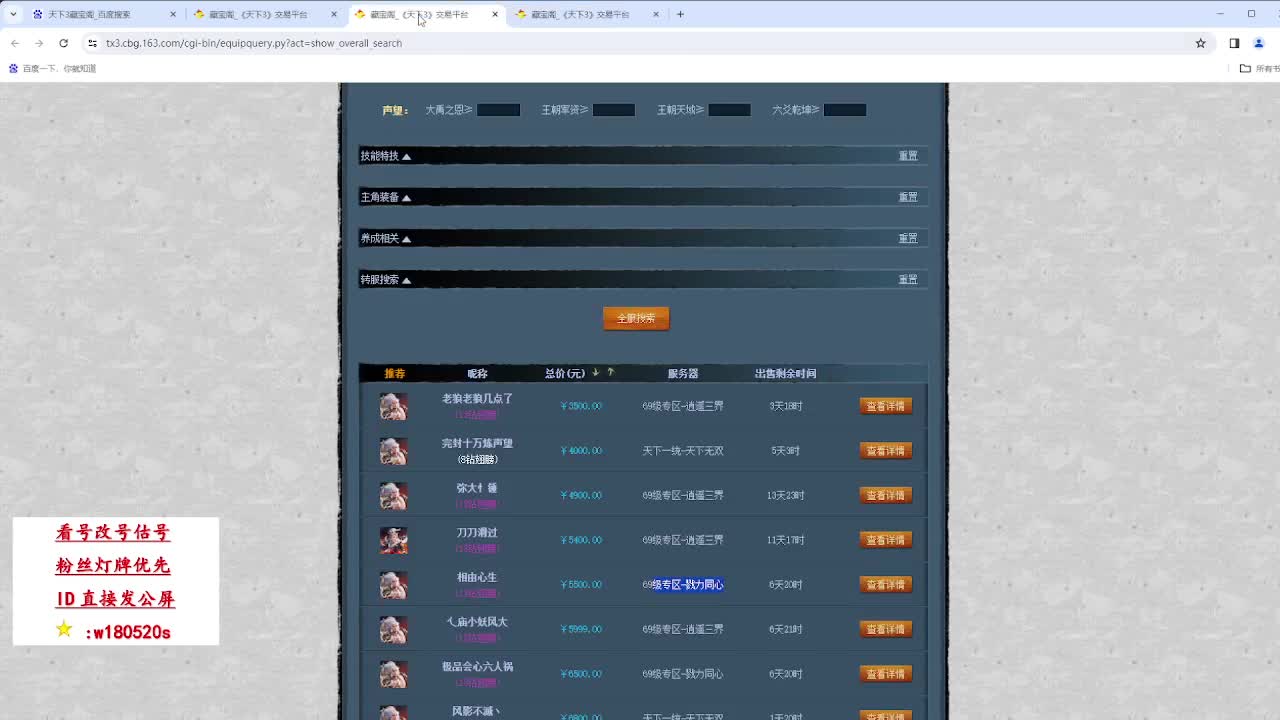
Task: Expand the 养成相关 section
Action: 385,238
